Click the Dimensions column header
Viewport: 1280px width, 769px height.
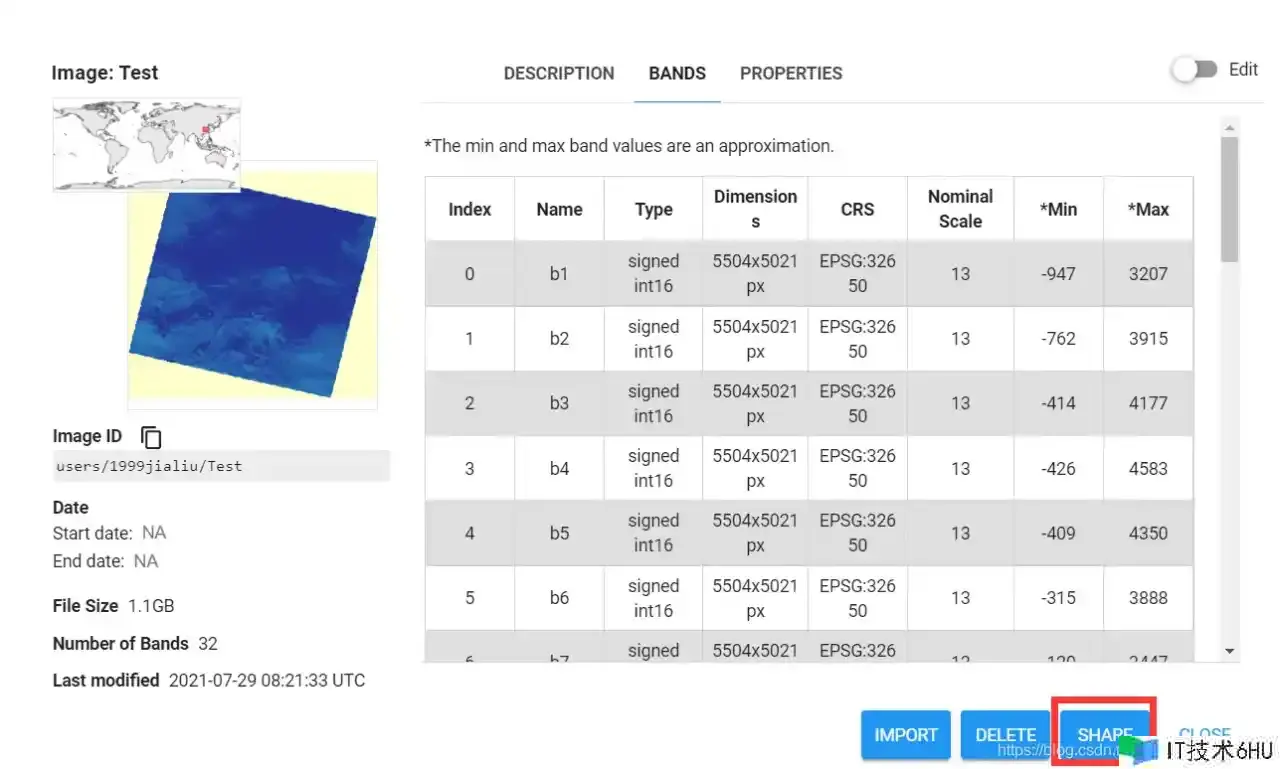(x=755, y=209)
